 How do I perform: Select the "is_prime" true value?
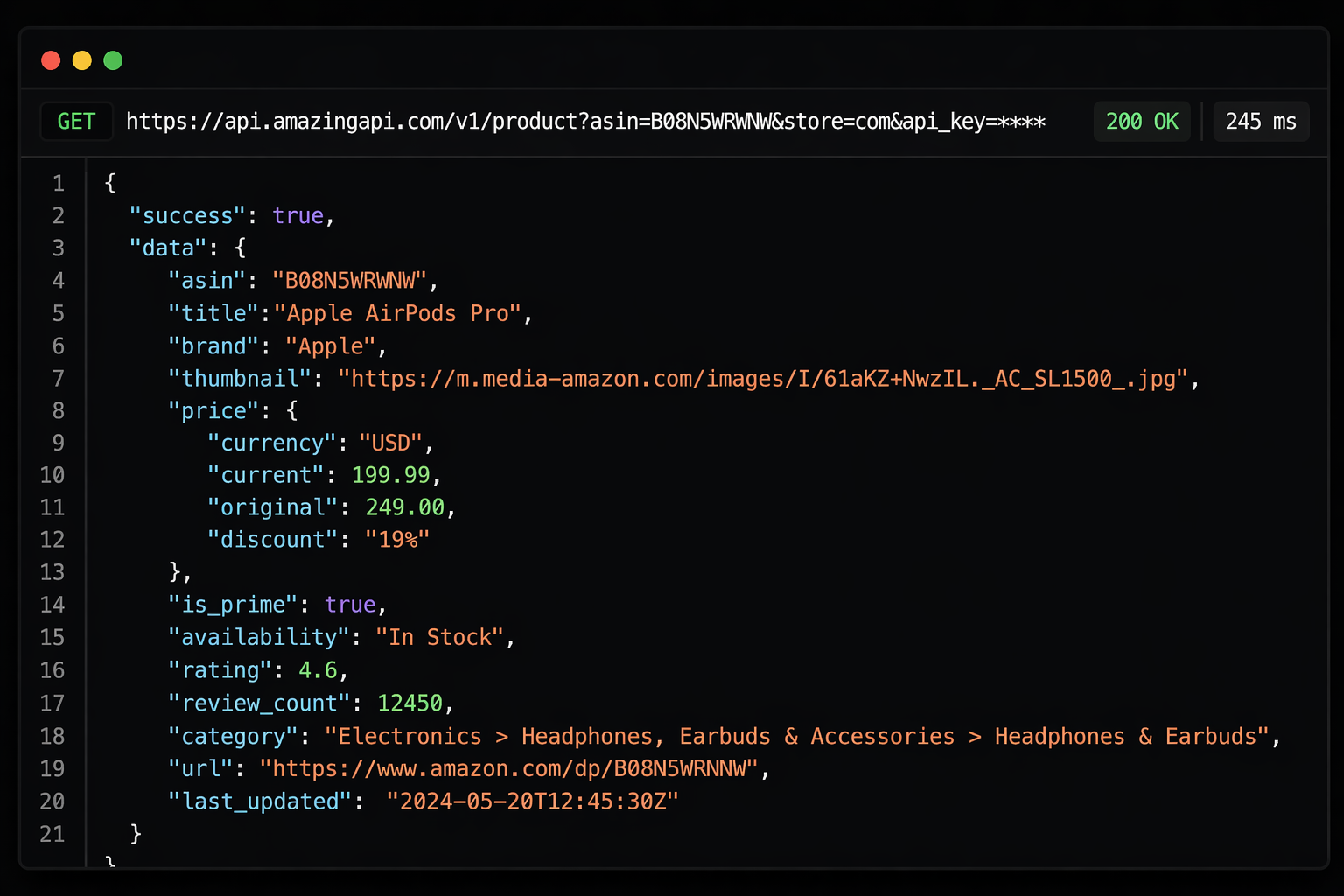point(350,605)
